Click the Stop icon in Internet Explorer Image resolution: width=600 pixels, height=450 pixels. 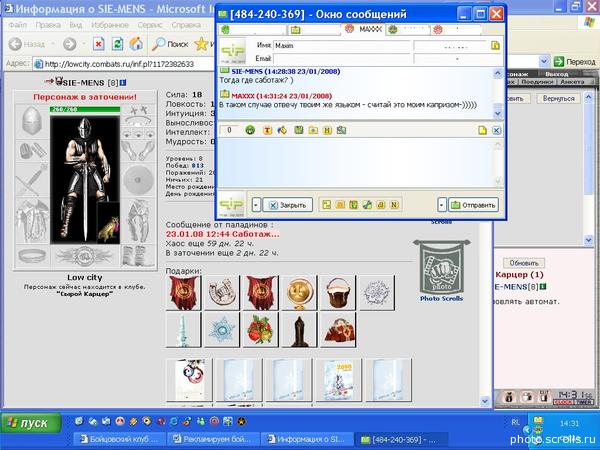click(x=99, y=44)
